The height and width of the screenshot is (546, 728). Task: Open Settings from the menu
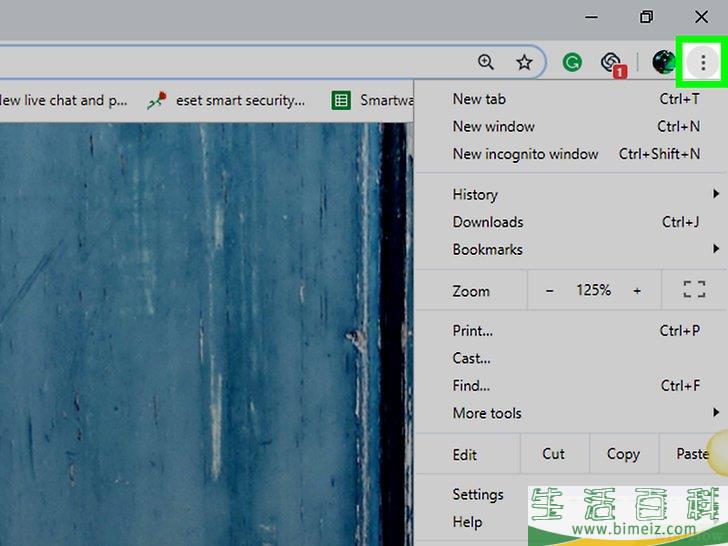(x=478, y=494)
